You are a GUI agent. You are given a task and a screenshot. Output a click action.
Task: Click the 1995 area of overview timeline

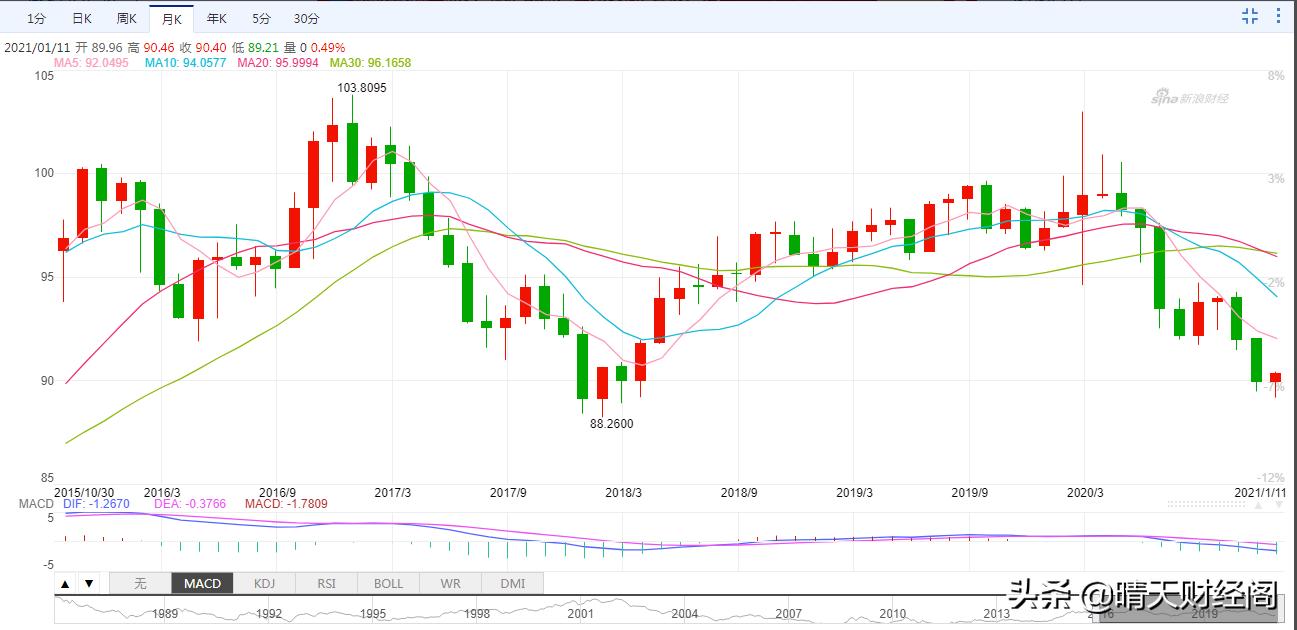click(x=373, y=613)
